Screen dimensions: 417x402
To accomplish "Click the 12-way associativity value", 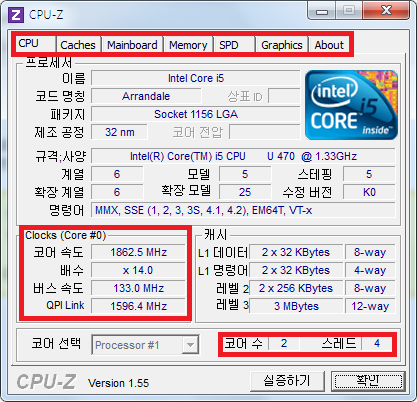I will (x=370, y=306).
